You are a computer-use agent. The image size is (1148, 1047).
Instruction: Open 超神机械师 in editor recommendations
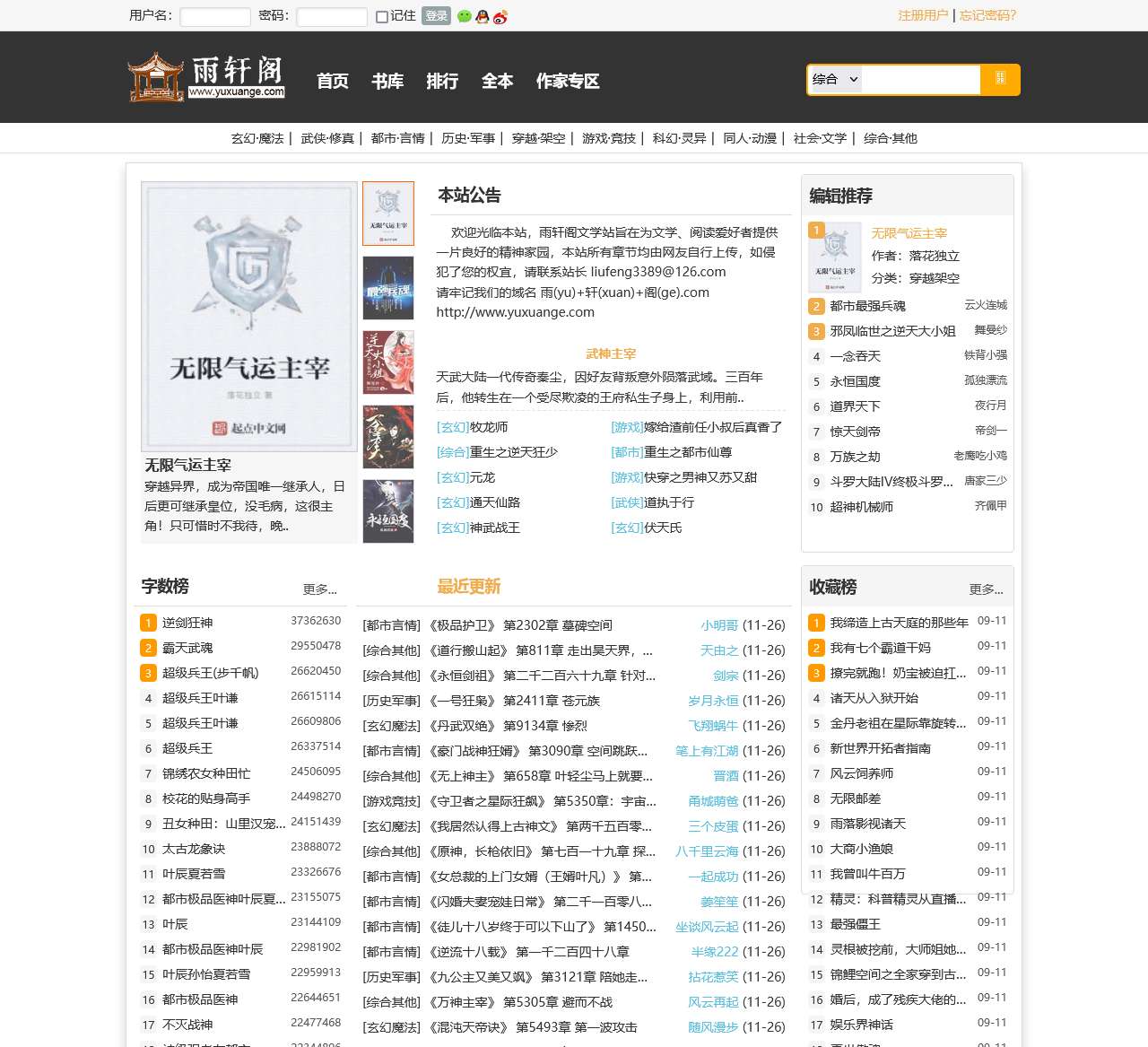click(x=862, y=507)
